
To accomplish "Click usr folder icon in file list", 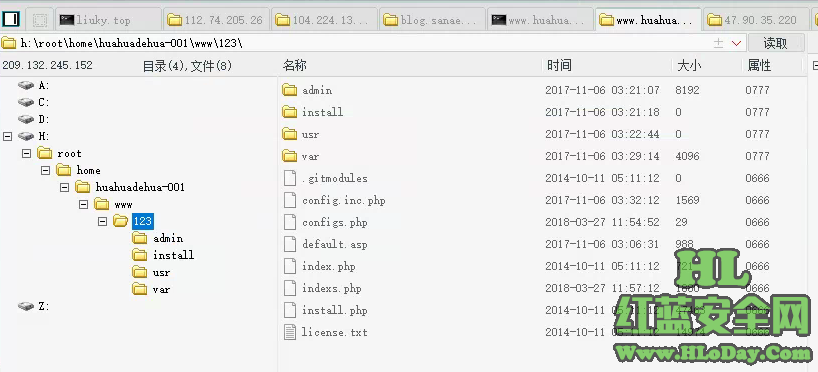I will pyautogui.click(x=290, y=134).
